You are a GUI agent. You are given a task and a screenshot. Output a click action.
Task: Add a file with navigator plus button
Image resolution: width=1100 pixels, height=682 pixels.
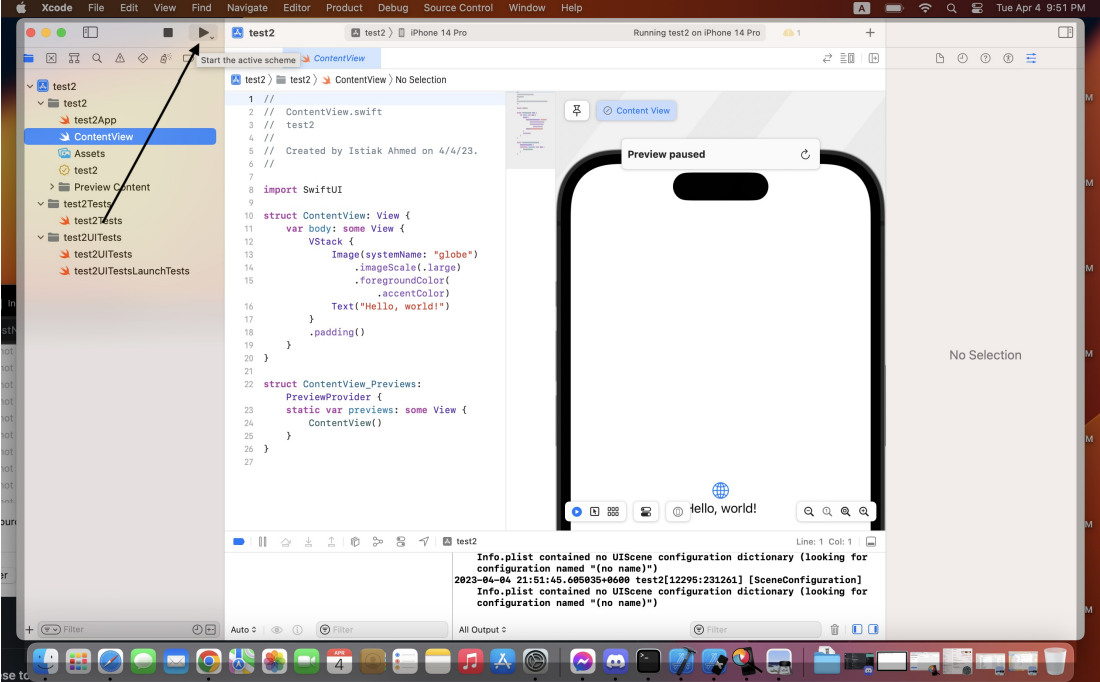[29, 629]
